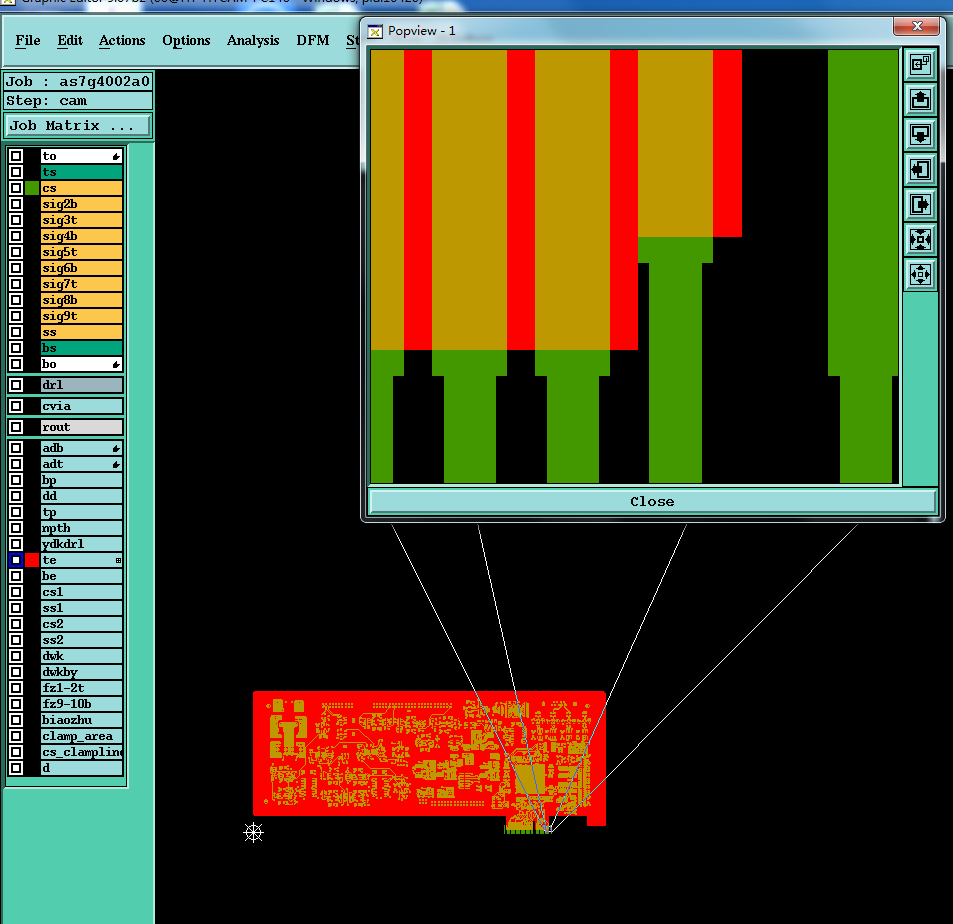Toggle the checkbox for layer sig2b

pos(16,204)
